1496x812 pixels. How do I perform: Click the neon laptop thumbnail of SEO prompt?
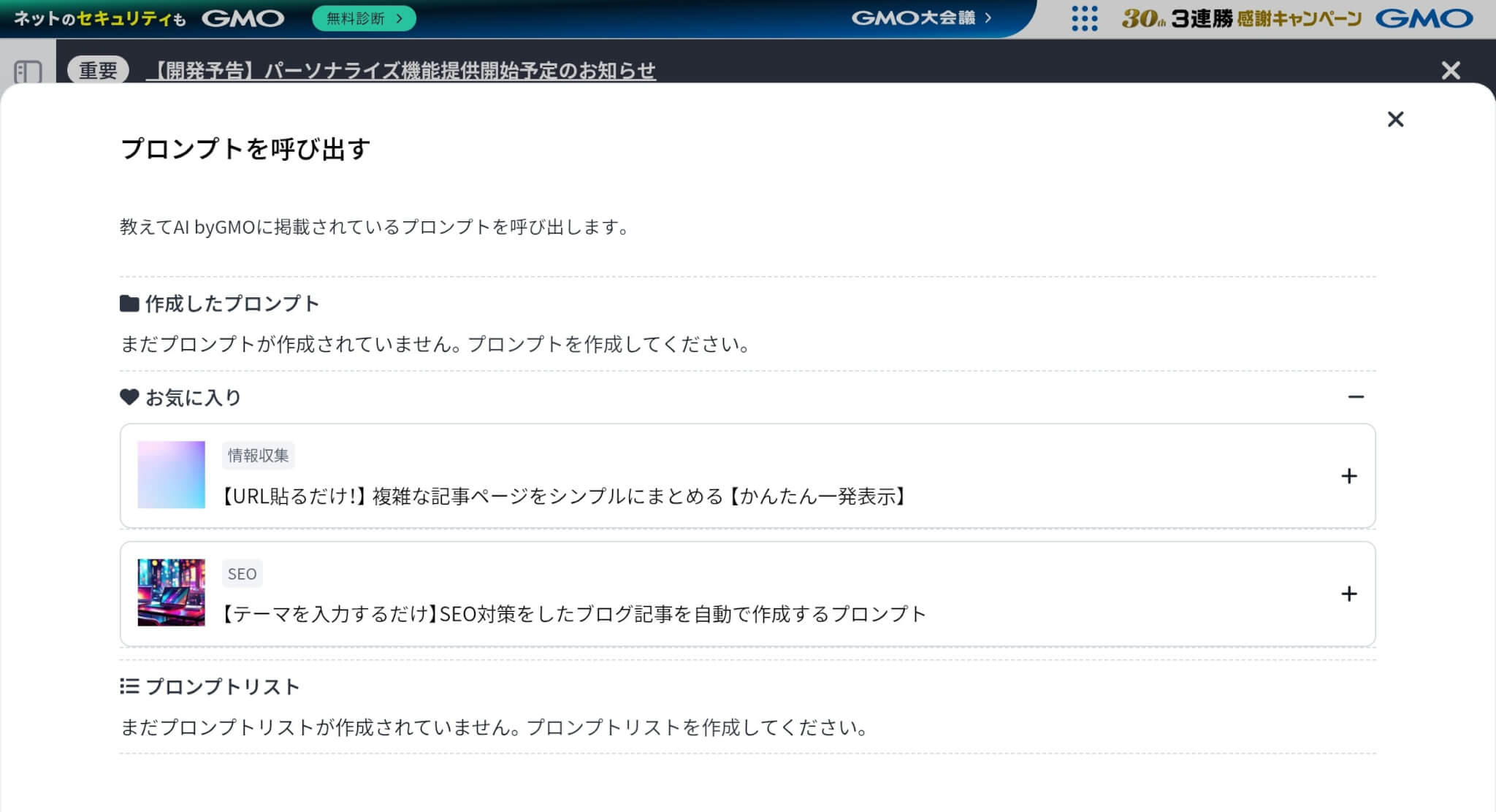(x=171, y=592)
